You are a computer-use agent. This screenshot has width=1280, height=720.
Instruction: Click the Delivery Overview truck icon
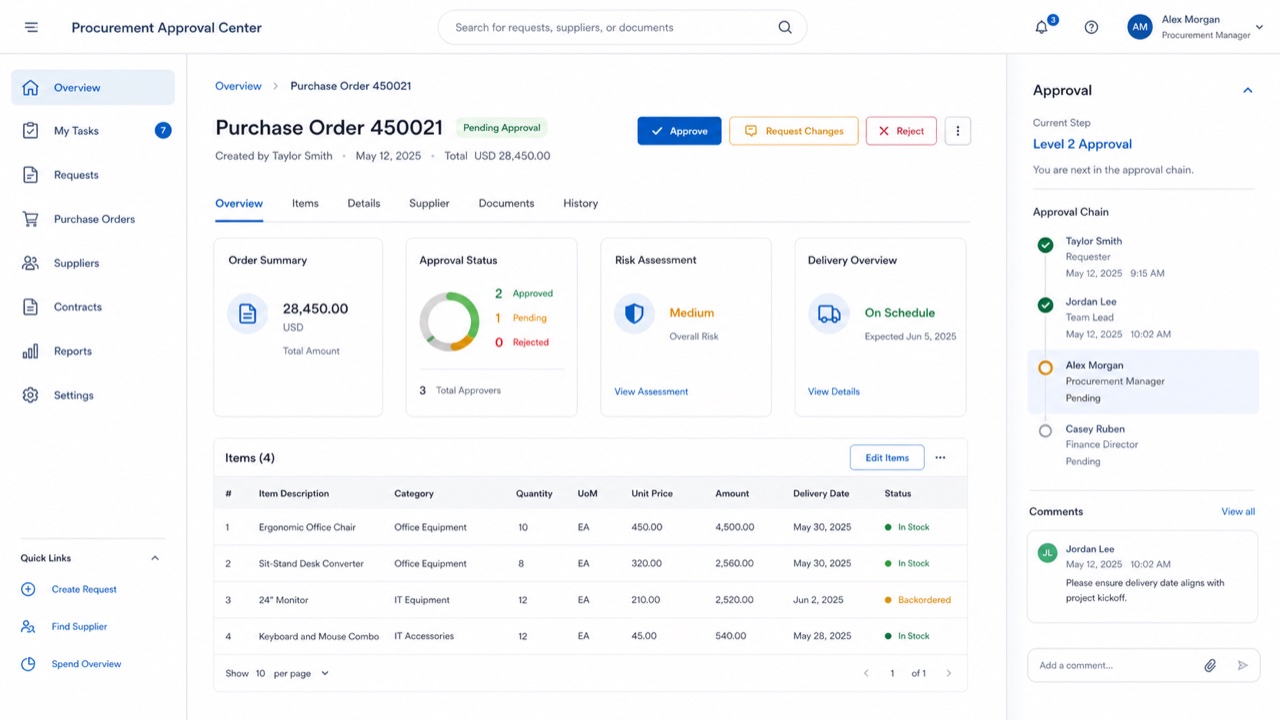pos(829,313)
